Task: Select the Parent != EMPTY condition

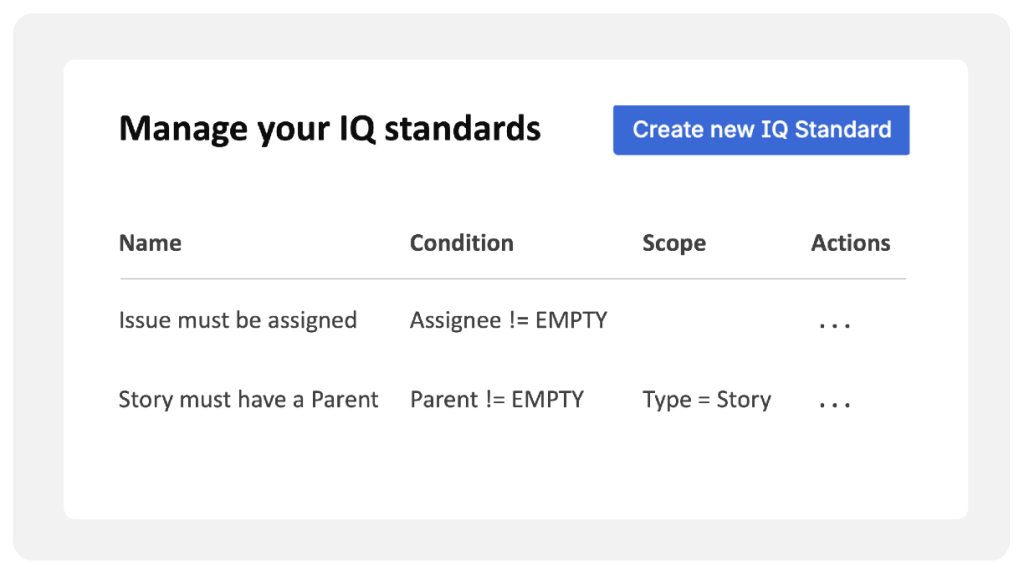Action: pos(496,400)
